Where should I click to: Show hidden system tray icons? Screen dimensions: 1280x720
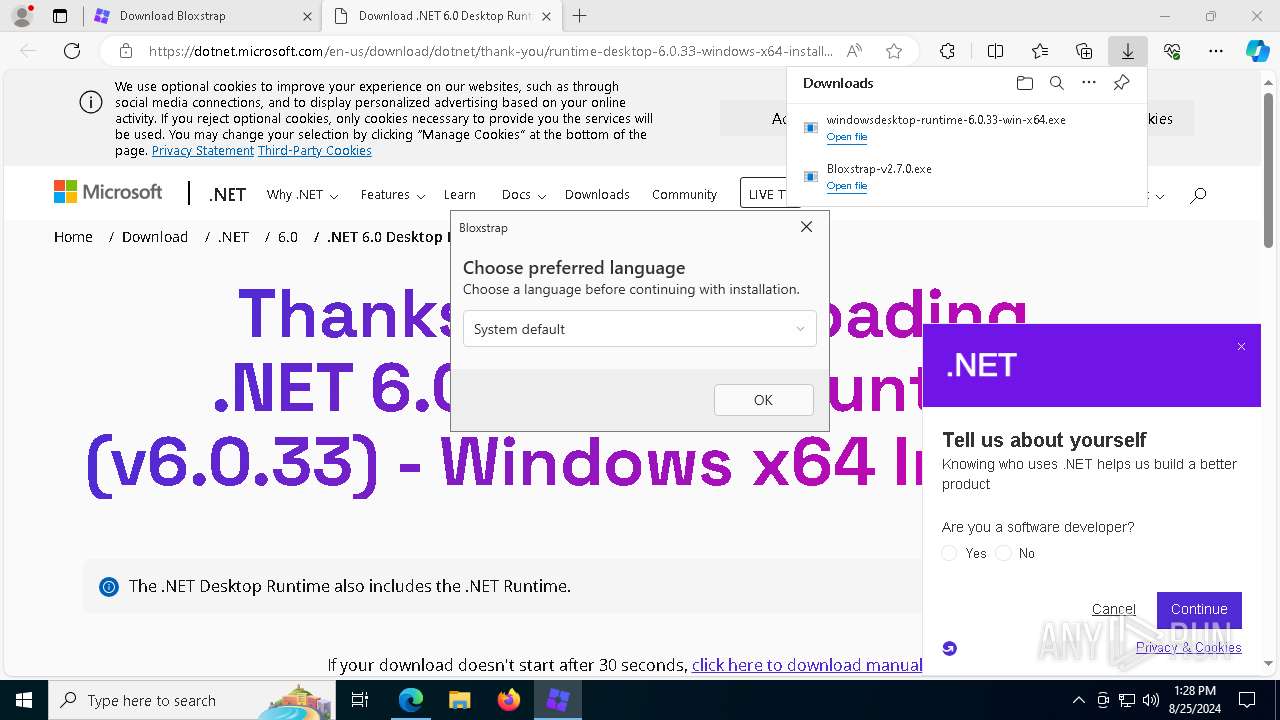(x=1078, y=700)
